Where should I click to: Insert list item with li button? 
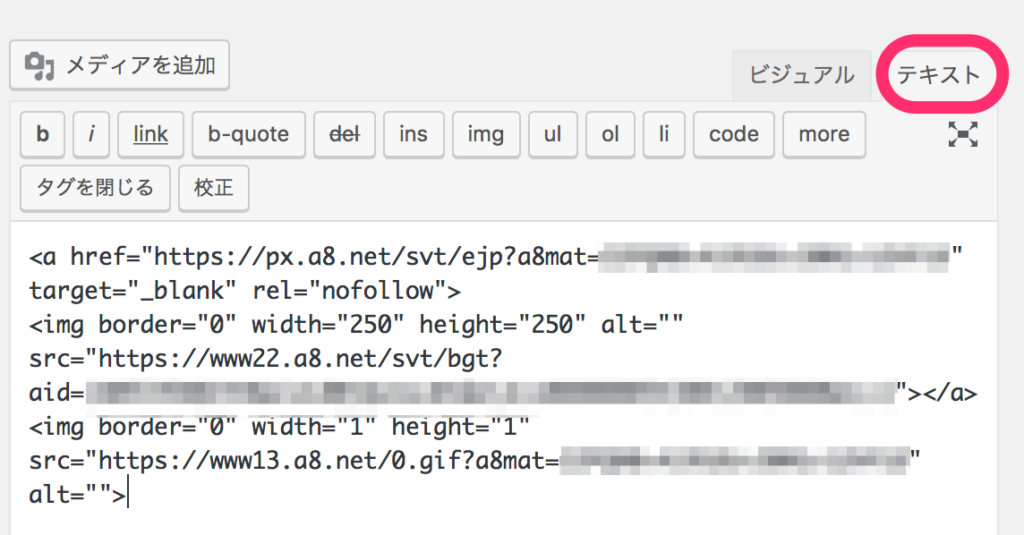click(x=663, y=134)
